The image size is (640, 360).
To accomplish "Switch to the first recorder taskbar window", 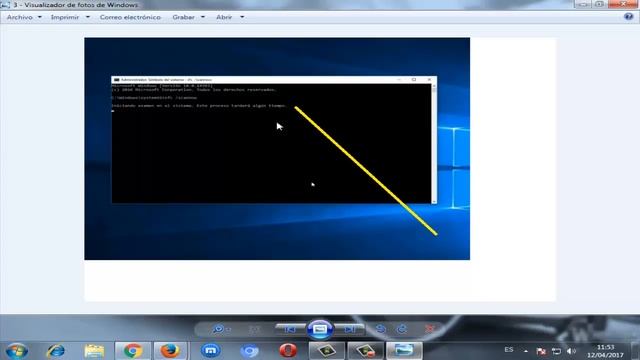I will click(327, 351).
